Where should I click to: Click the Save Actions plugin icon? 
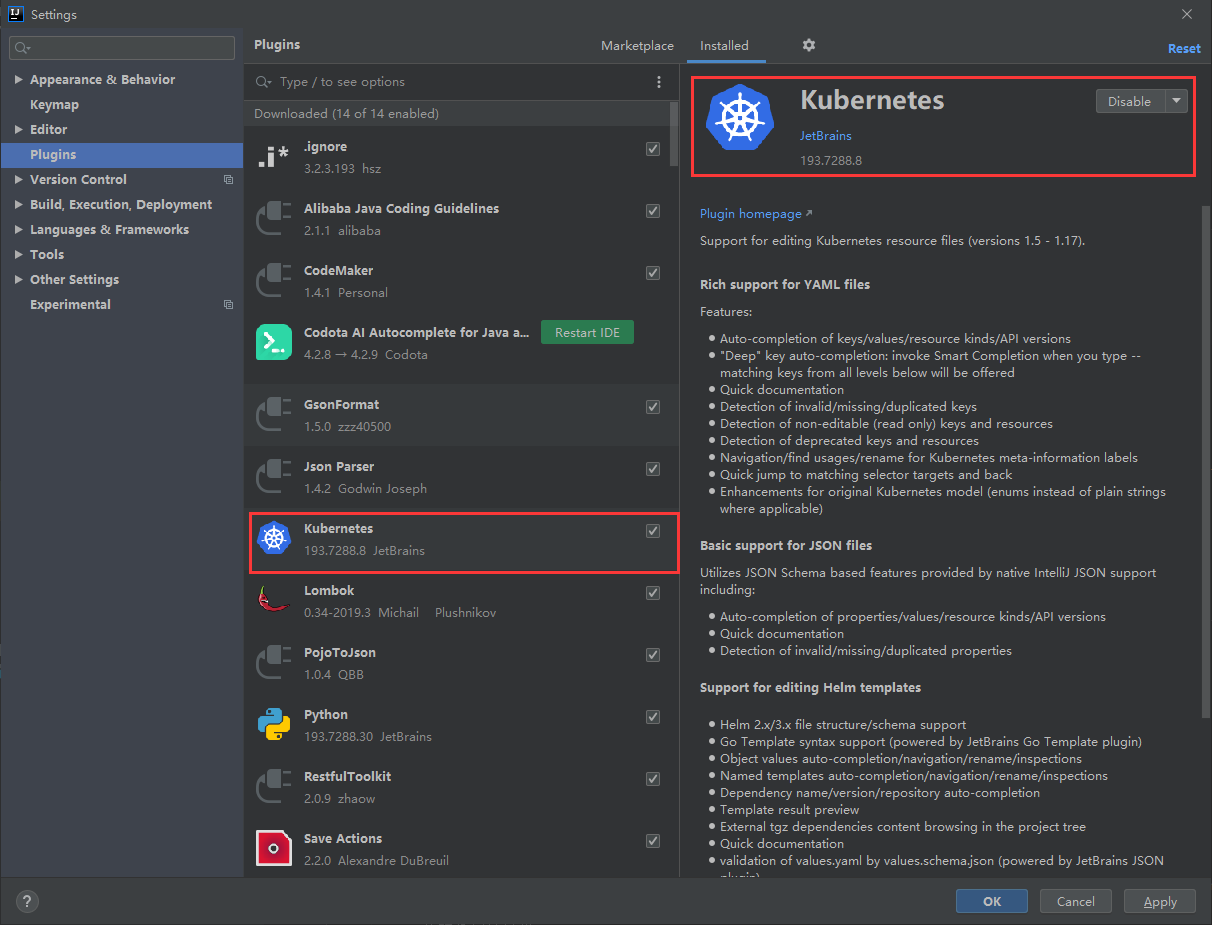pyautogui.click(x=274, y=849)
